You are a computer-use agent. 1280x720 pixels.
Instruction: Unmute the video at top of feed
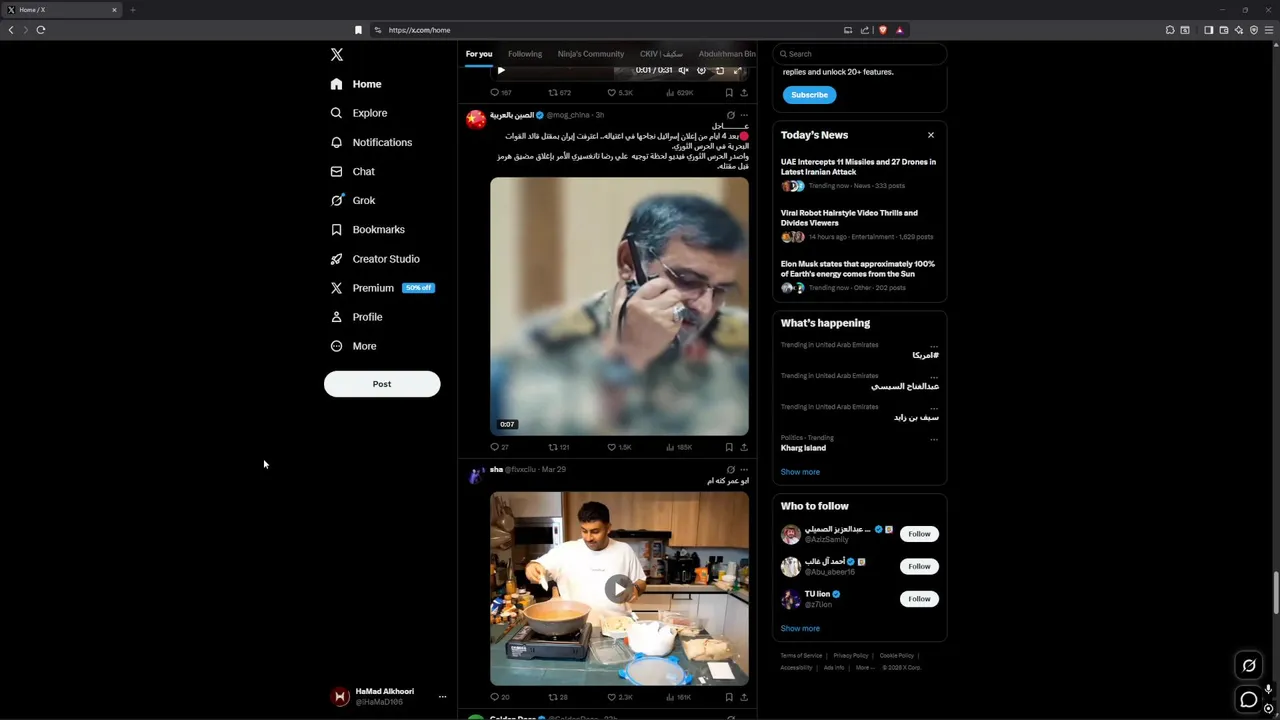pos(683,70)
